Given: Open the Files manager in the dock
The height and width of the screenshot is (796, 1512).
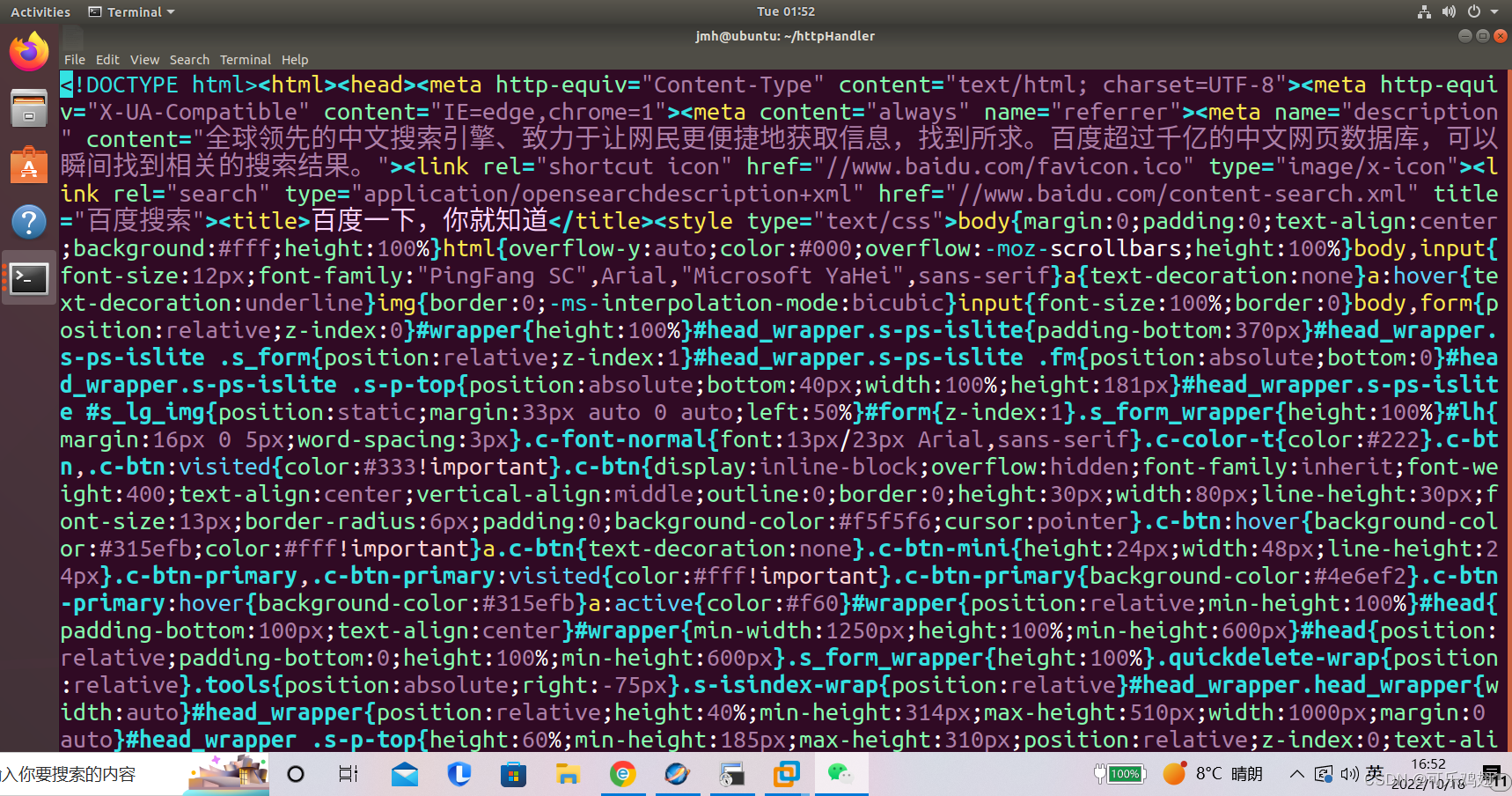Looking at the screenshot, I should point(29,108).
